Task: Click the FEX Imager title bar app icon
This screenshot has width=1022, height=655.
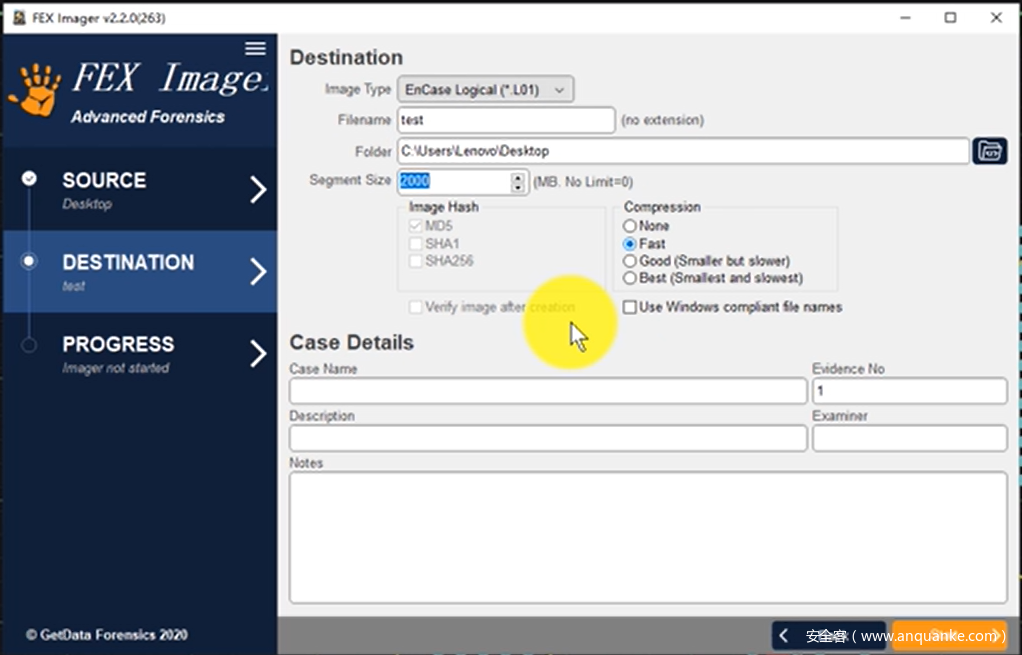Action: pyautogui.click(x=20, y=18)
